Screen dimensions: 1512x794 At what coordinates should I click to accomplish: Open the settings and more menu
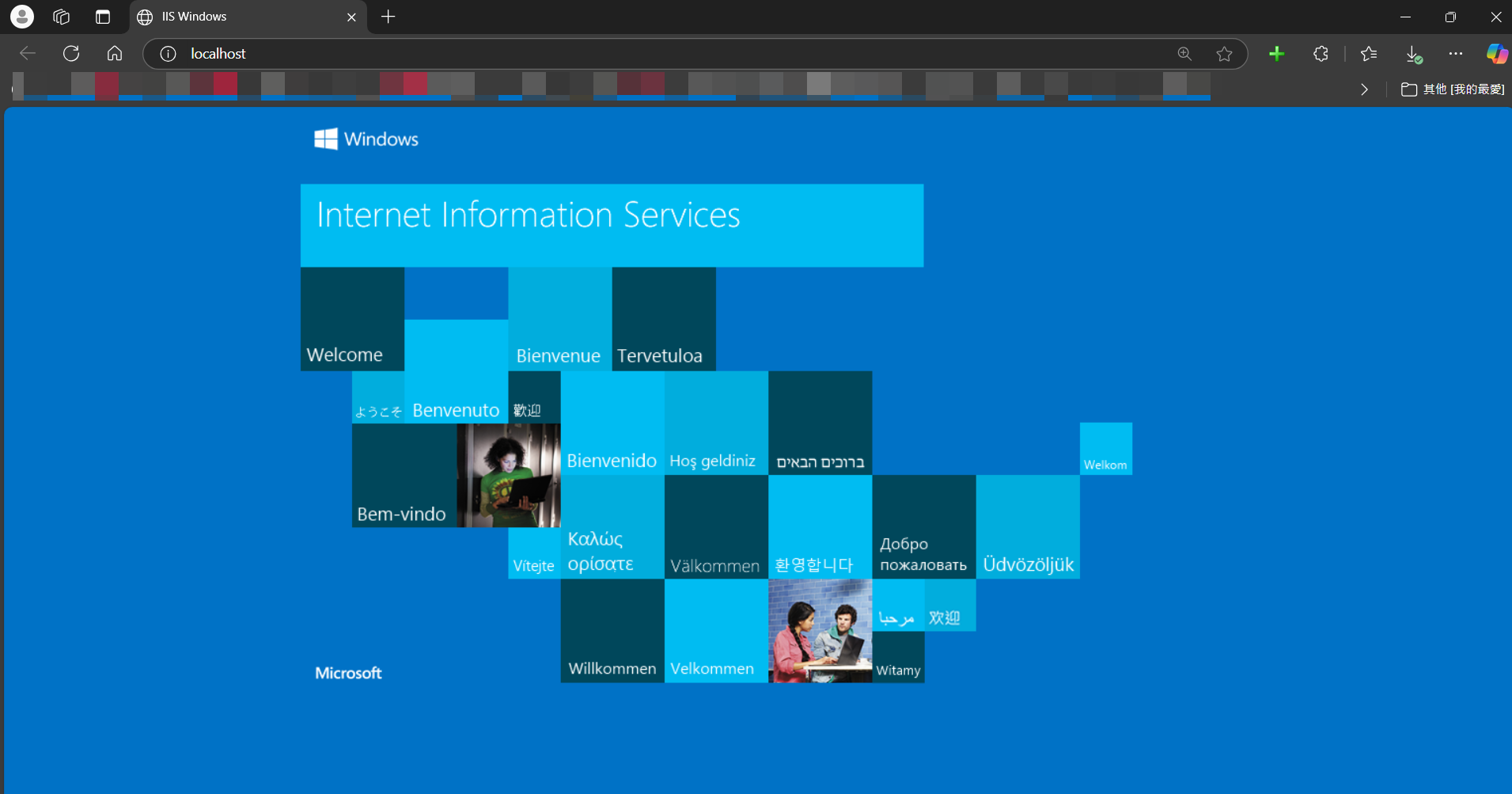[x=1456, y=53]
